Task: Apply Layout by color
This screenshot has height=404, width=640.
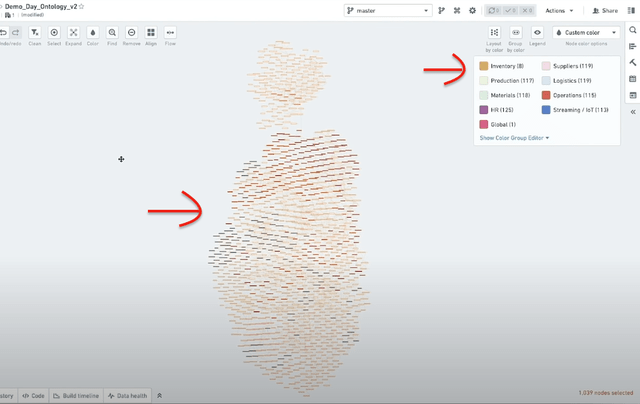Action: point(494,33)
